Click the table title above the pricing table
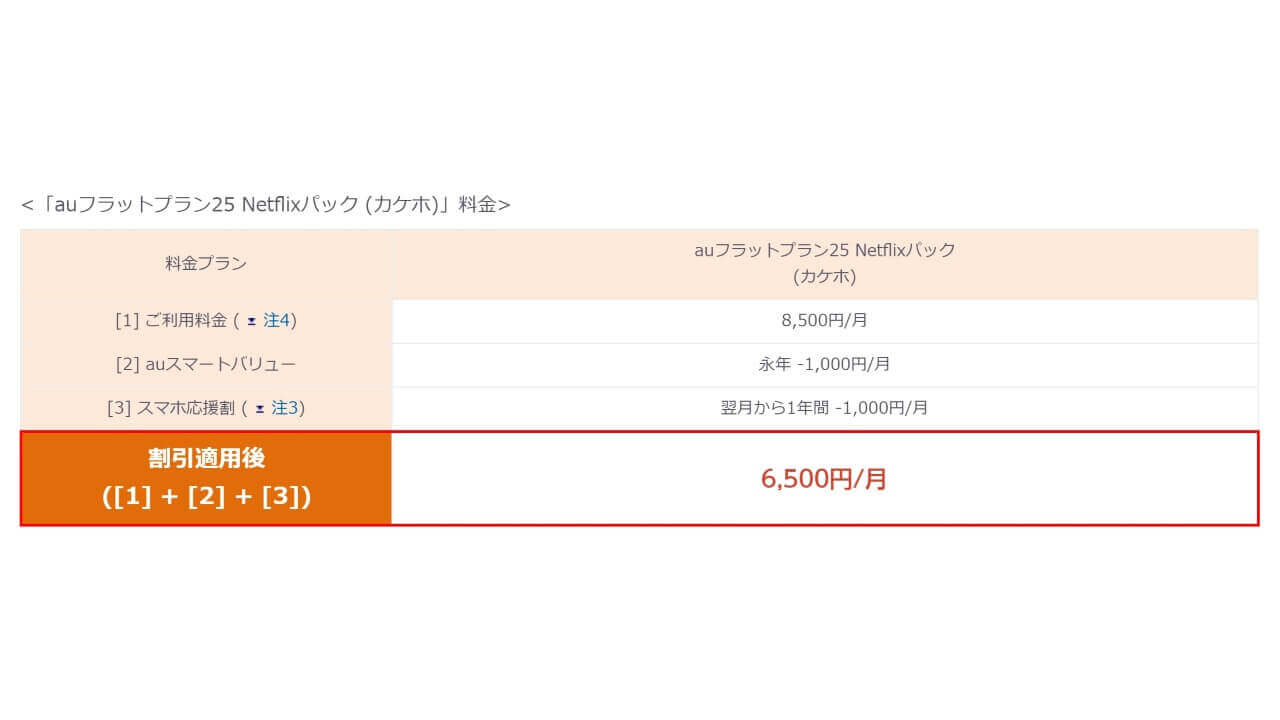The image size is (1280, 720). pos(265,205)
